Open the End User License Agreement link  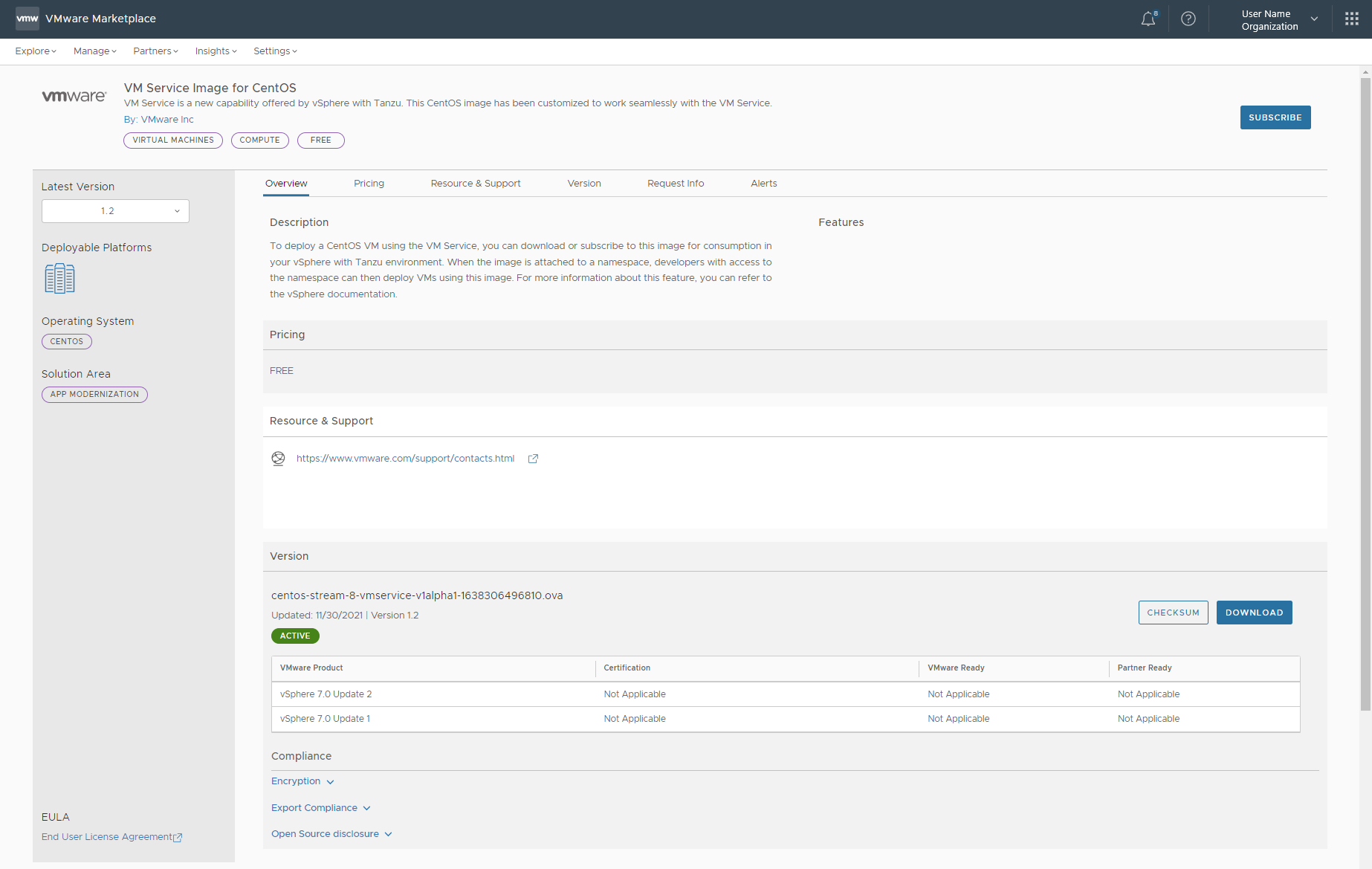coord(107,837)
